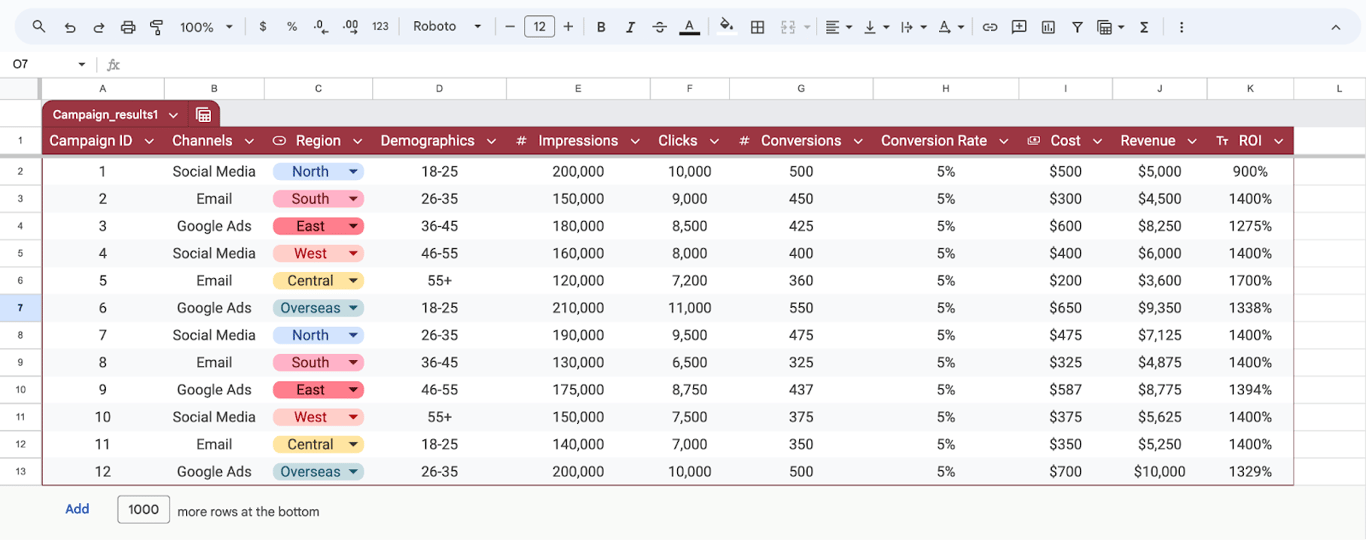This screenshot has width=1366, height=540.
Task: Open the table view options icon
Action: (x=1110, y=27)
